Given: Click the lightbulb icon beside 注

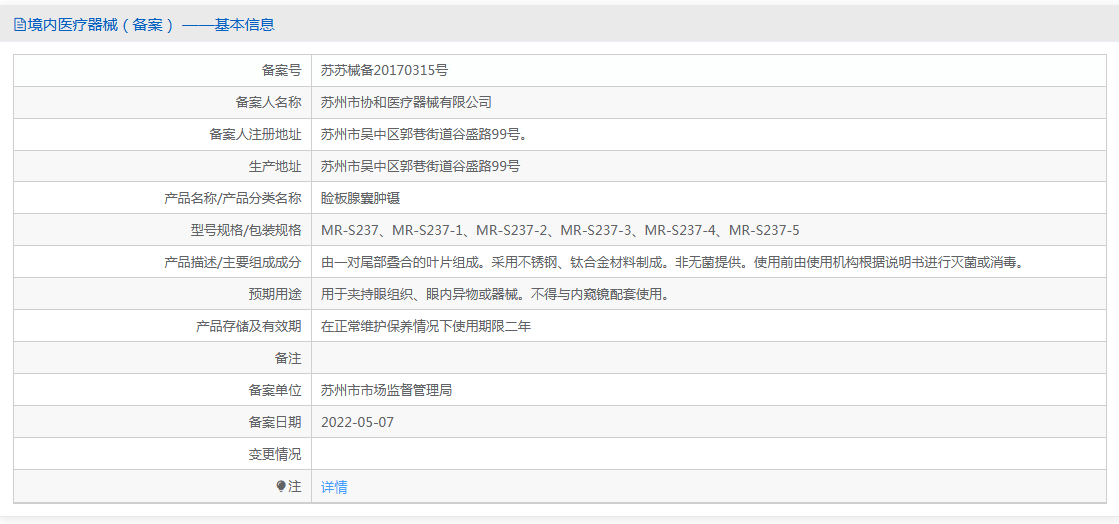Looking at the screenshot, I should pyautogui.click(x=280, y=487).
